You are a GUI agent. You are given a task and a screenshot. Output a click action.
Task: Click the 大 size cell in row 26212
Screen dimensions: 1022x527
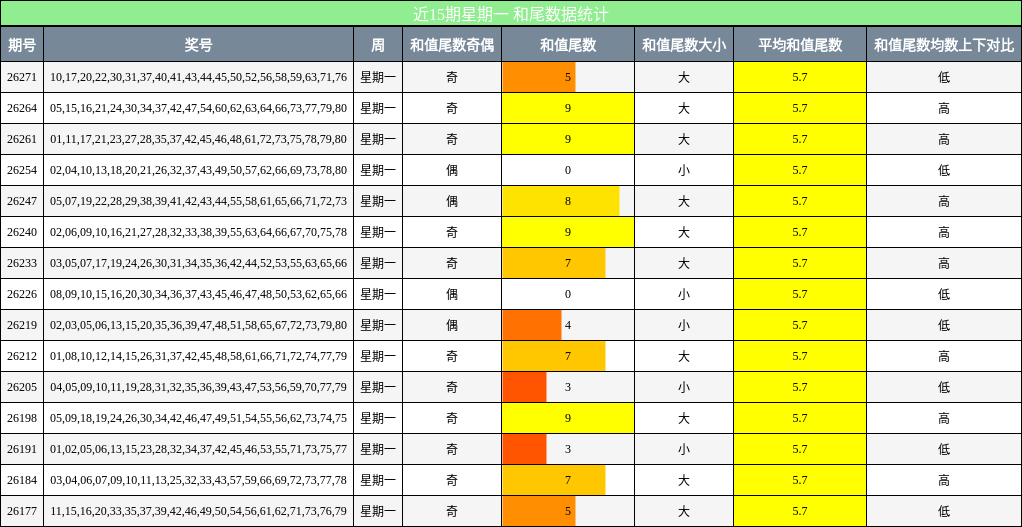coord(684,356)
